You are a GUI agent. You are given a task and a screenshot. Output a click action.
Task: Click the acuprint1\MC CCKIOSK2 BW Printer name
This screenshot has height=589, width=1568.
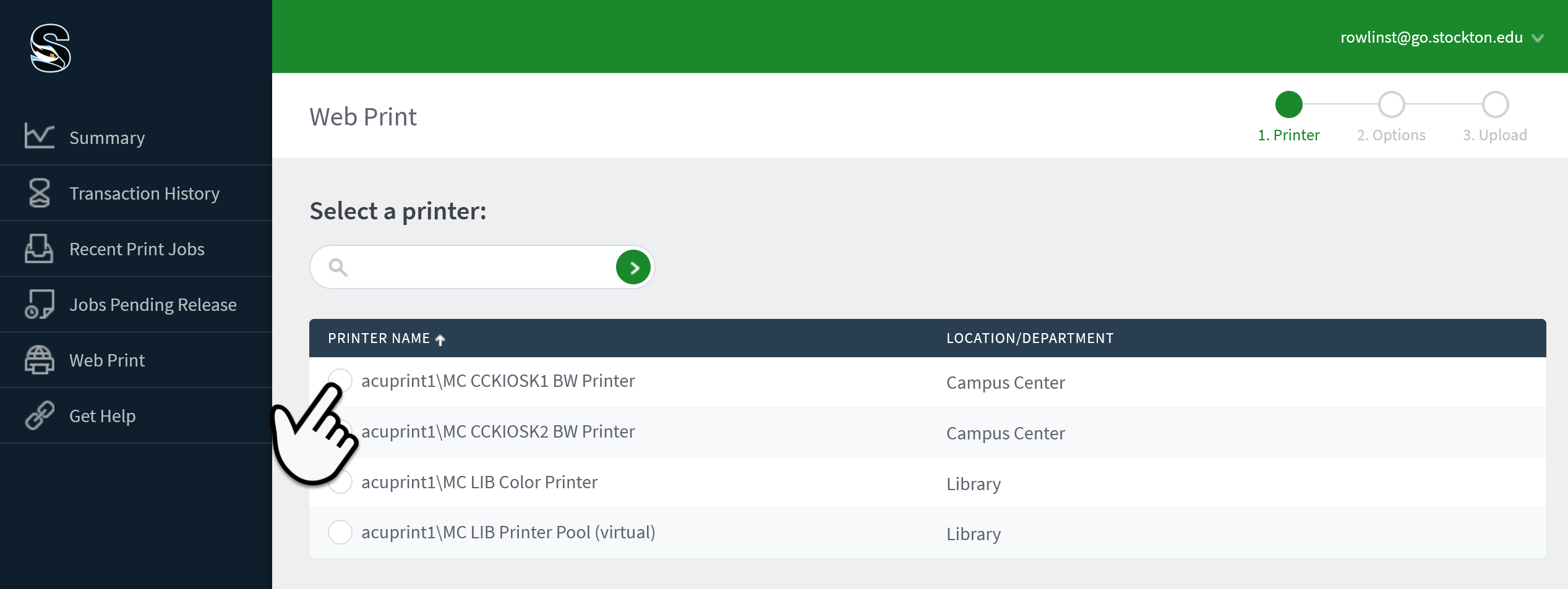498,431
